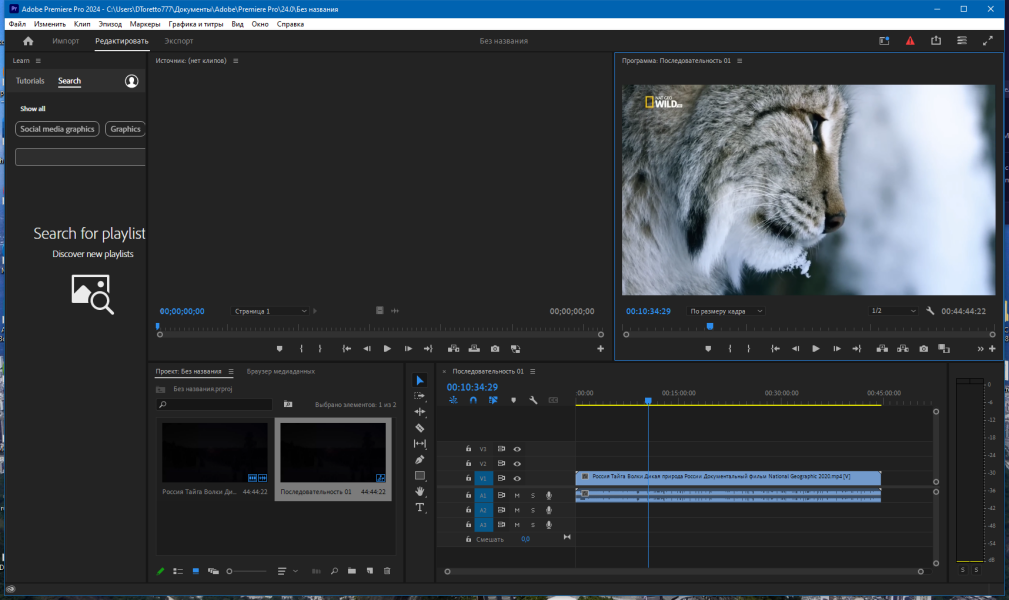This screenshot has height=600, width=1009.
Task: Toggle lock on track V2
Action: 468,464
